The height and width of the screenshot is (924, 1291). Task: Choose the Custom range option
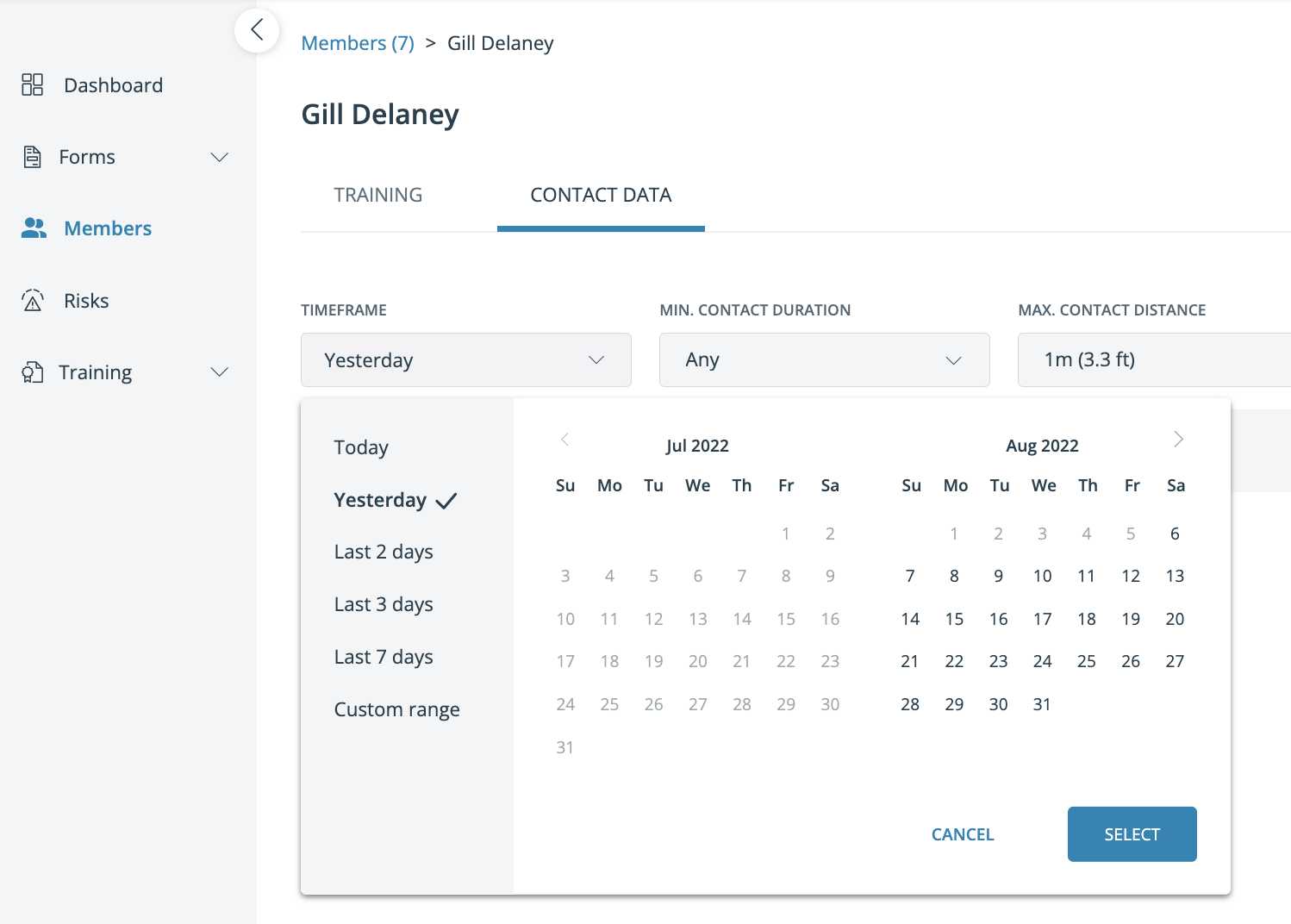[396, 709]
